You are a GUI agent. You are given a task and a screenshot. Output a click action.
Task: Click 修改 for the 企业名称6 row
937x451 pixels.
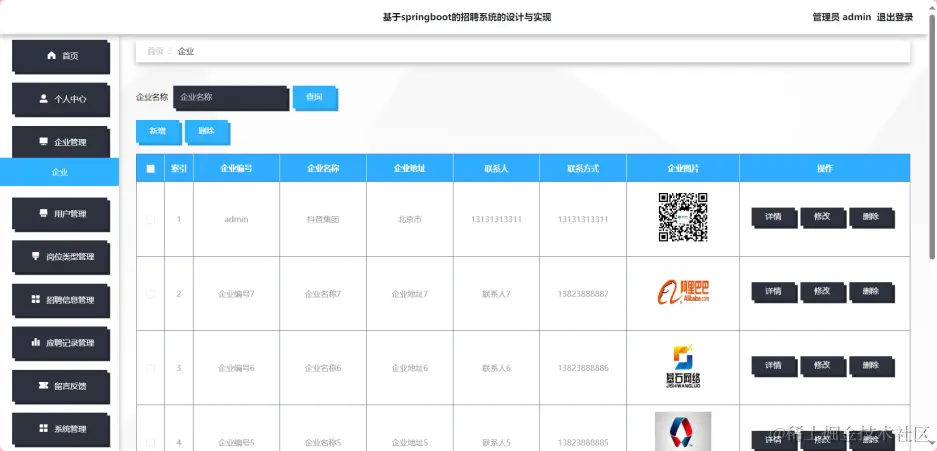(823, 366)
